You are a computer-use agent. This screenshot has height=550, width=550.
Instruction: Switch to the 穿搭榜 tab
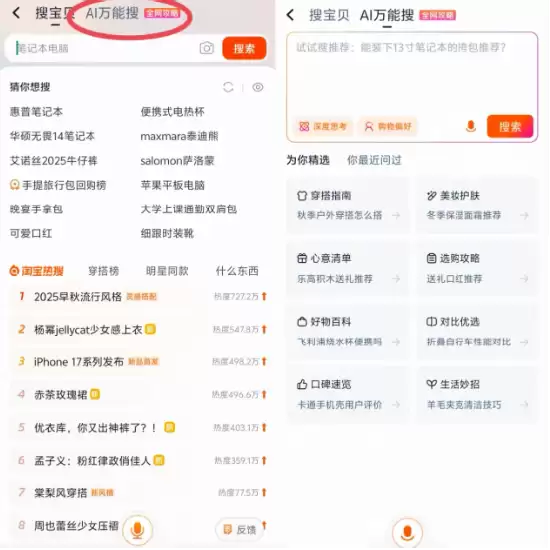coord(103,271)
